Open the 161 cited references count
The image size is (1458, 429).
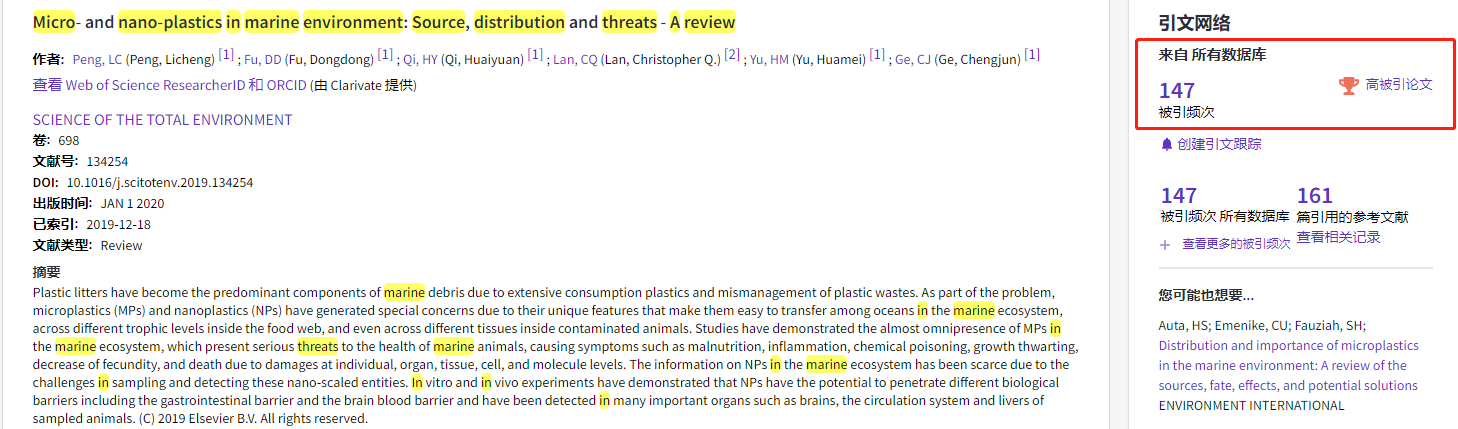click(1315, 195)
